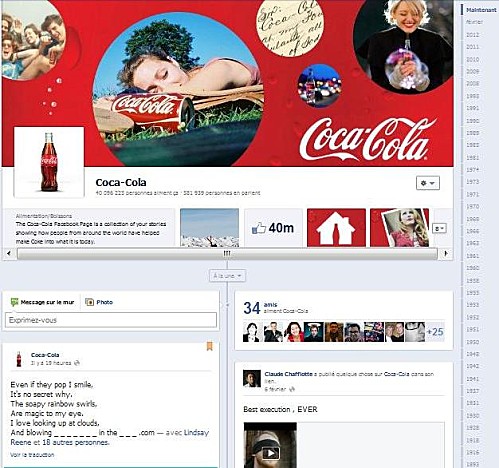Jump to 2009 on the timeline
Screen dimensions: 499x468
(x=472, y=71)
